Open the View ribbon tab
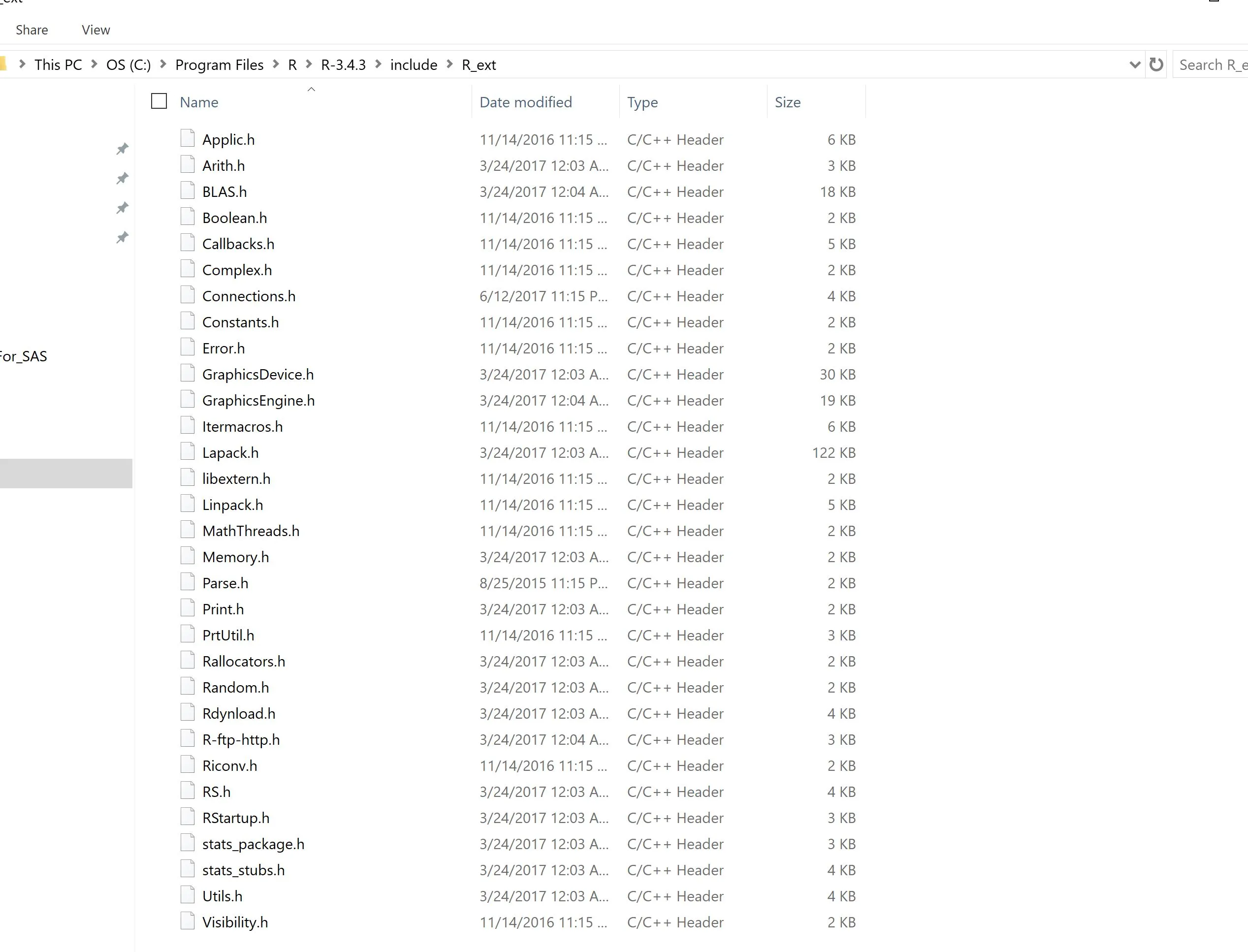1248x952 pixels. (96, 30)
